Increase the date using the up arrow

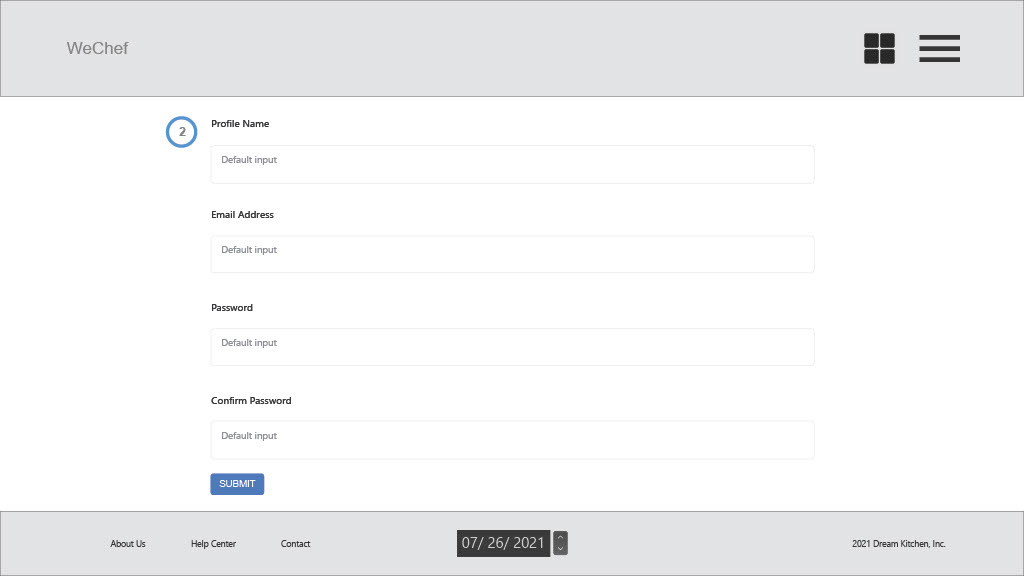[x=560, y=537]
